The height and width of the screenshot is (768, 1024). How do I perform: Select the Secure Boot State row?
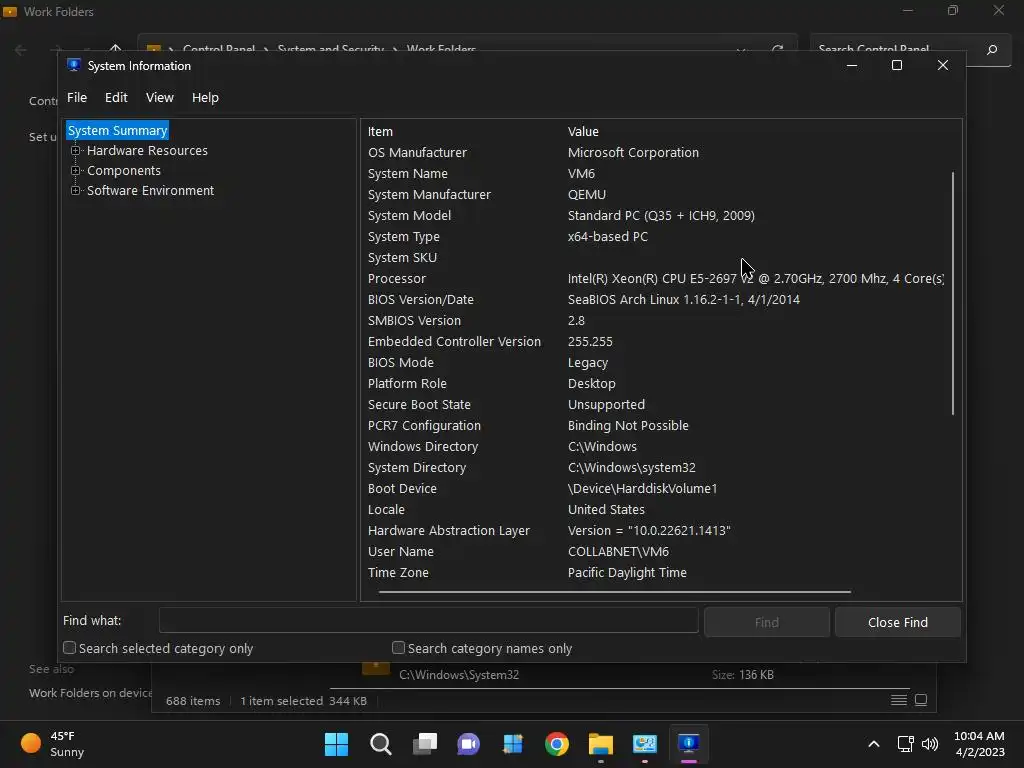(655, 404)
